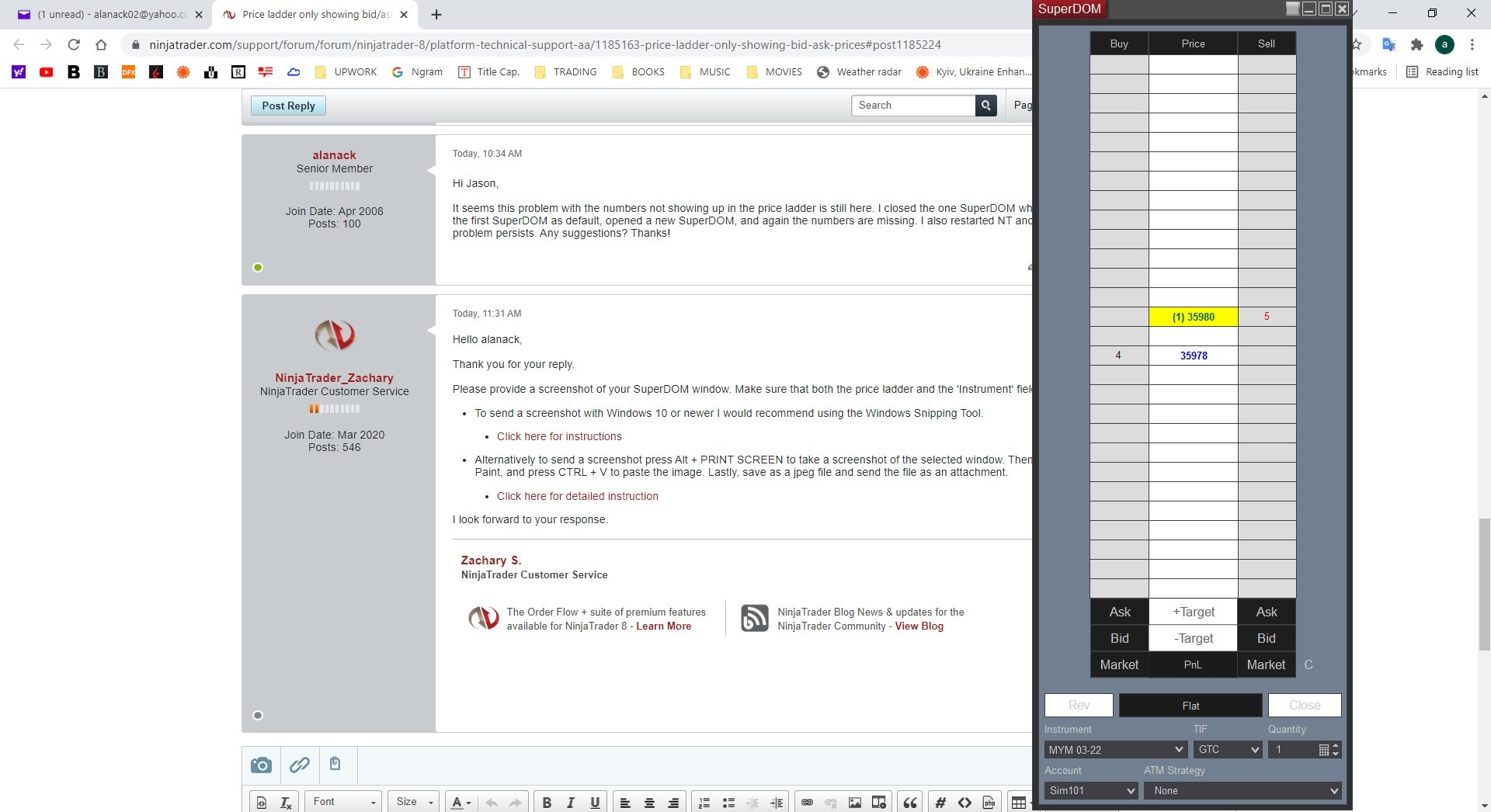Open the Instrument dropdown showing MYM 03-22
Viewport: 1491px width, 812px height.
click(1115, 750)
